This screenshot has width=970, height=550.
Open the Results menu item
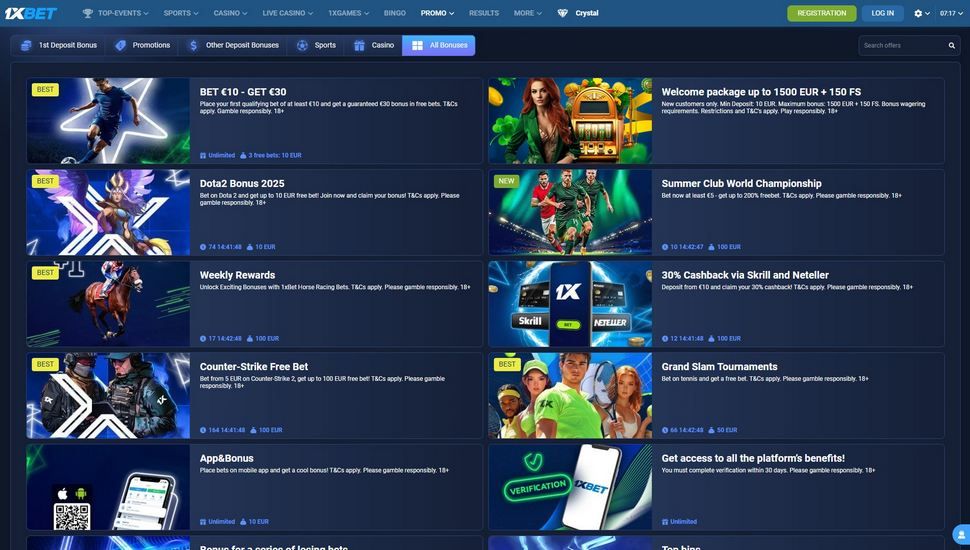tap(484, 13)
